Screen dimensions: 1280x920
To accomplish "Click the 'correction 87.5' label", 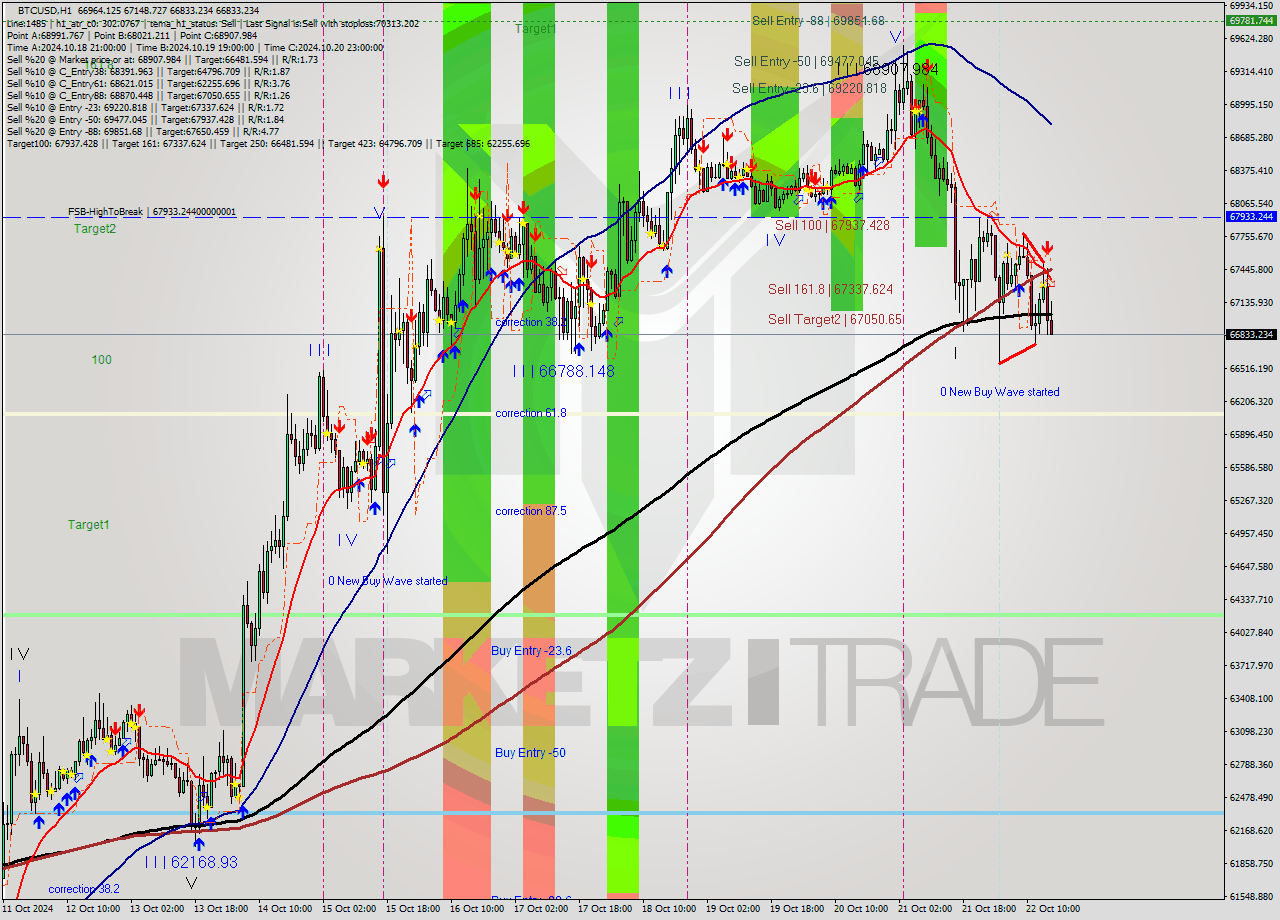I will pos(531,511).
